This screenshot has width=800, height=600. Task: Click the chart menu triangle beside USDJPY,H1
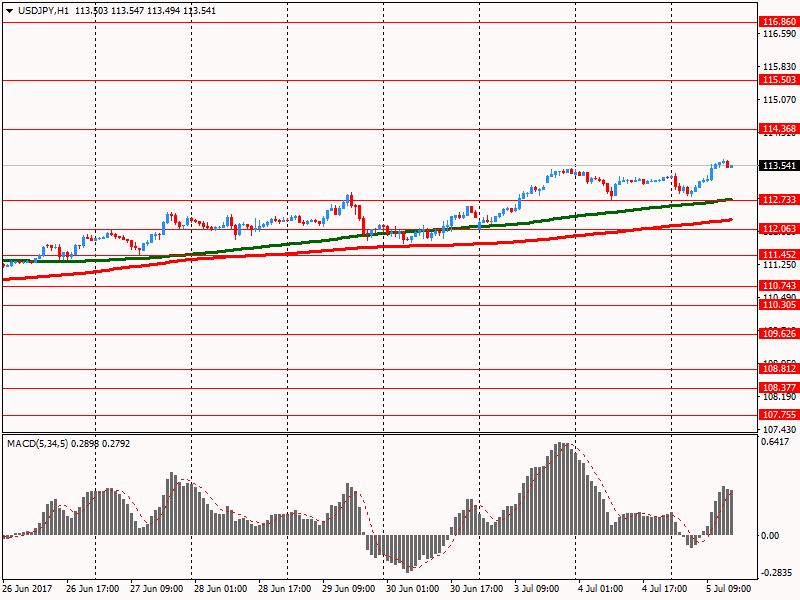point(9,11)
